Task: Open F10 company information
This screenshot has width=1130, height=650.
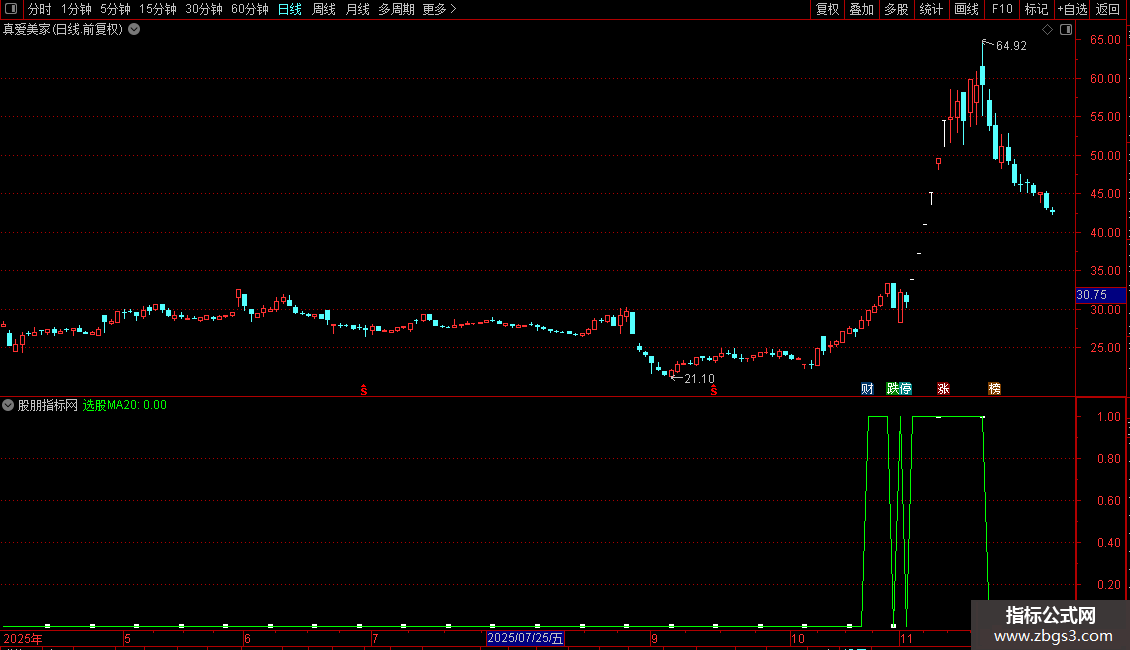Action: click(1002, 9)
